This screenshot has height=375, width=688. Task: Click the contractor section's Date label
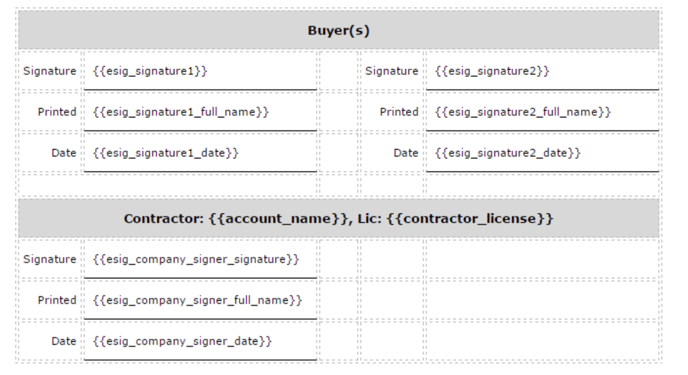[64, 341]
